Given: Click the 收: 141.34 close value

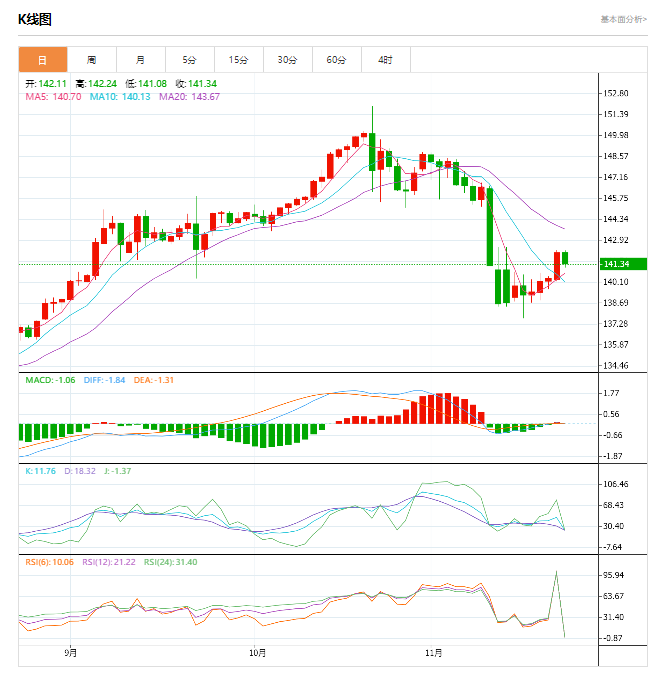Looking at the screenshot, I should pos(196,84).
